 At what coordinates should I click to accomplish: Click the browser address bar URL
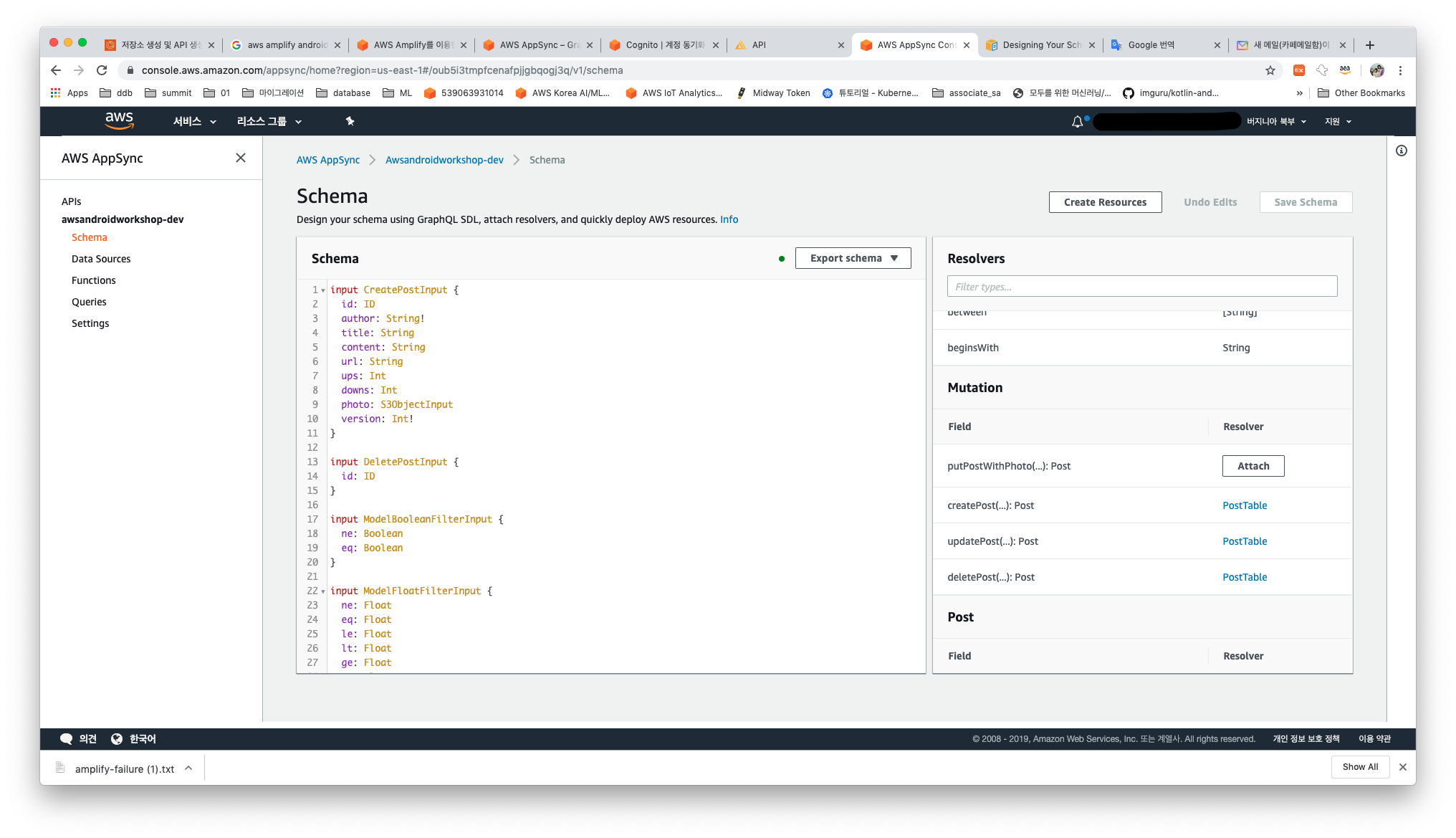pyautogui.click(x=382, y=70)
